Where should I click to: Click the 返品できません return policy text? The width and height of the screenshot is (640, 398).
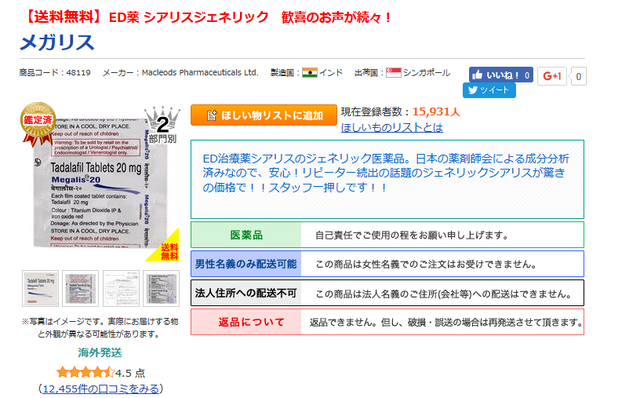point(446,322)
